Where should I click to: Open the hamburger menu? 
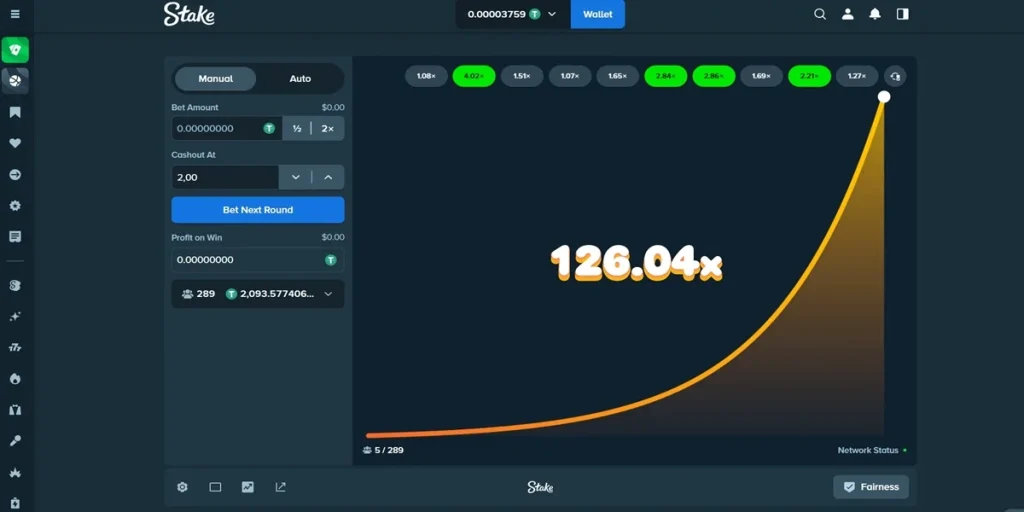pos(15,14)
